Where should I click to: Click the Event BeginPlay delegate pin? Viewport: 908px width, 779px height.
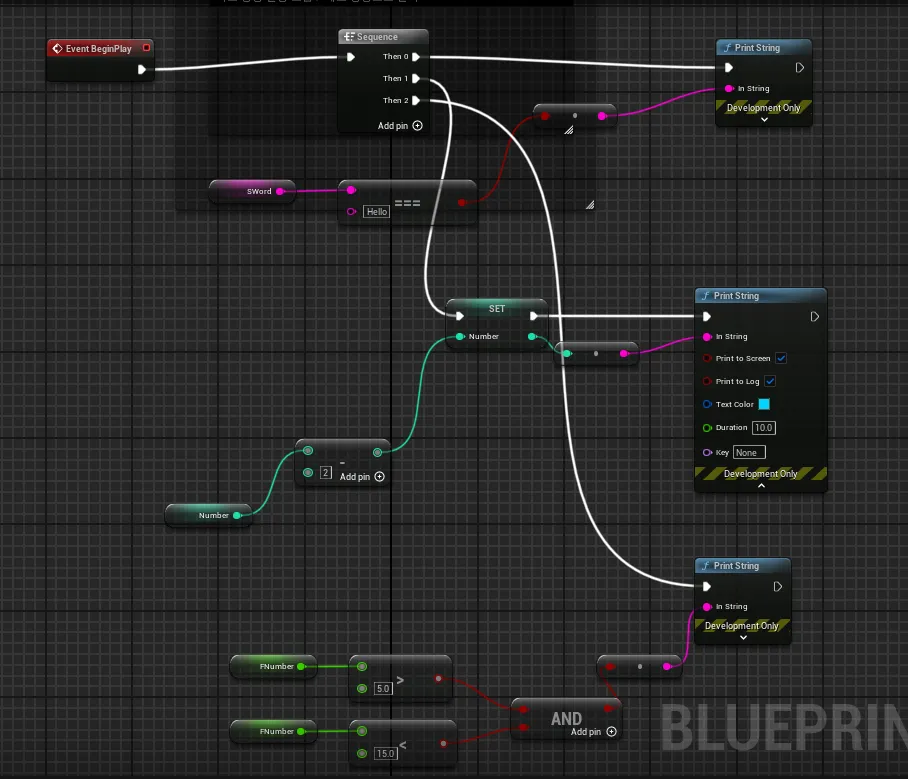[147, 47]
